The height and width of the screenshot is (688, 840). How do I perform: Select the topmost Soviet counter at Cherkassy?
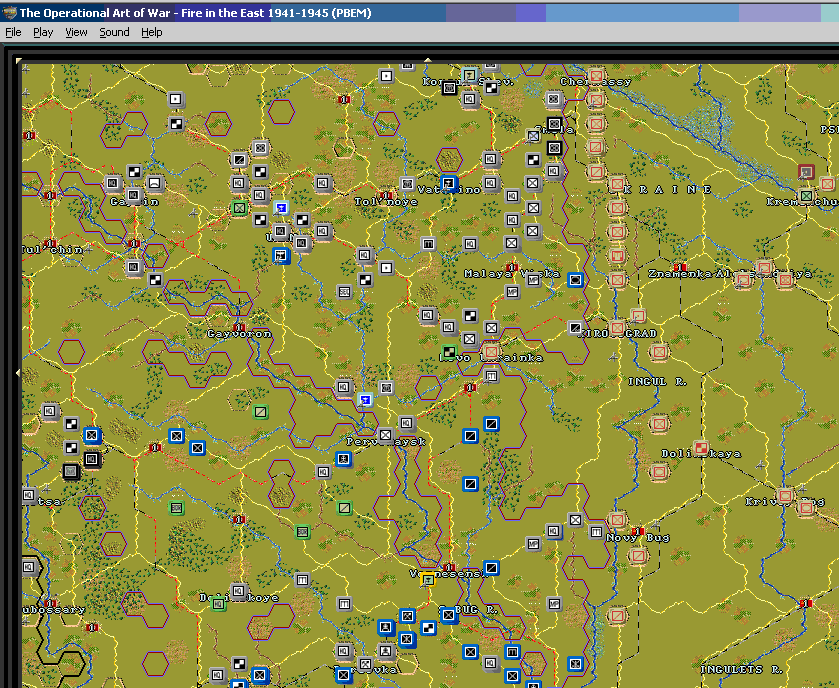coord(596,76)
